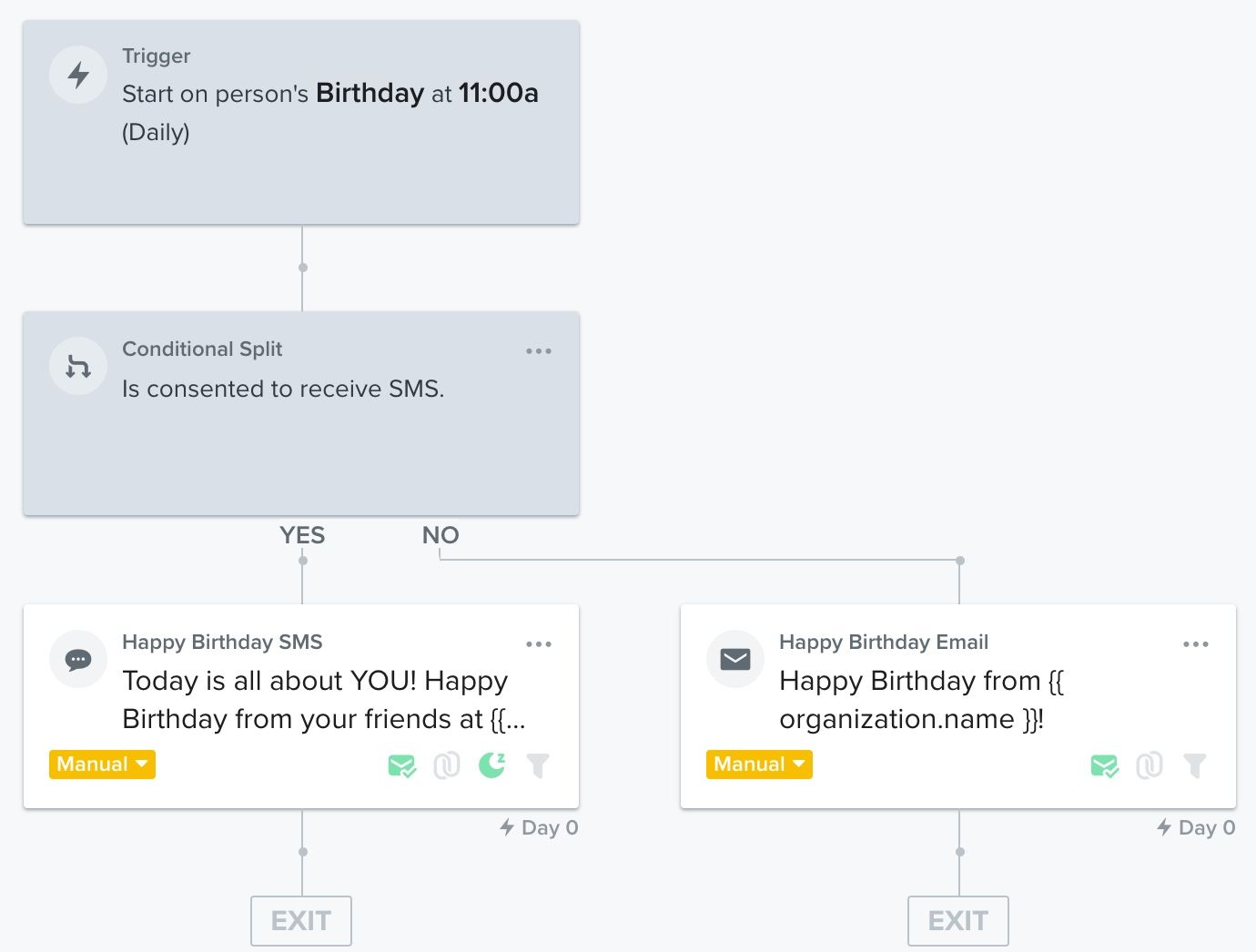Click the filter funnel icon on the SMS card

538,766
